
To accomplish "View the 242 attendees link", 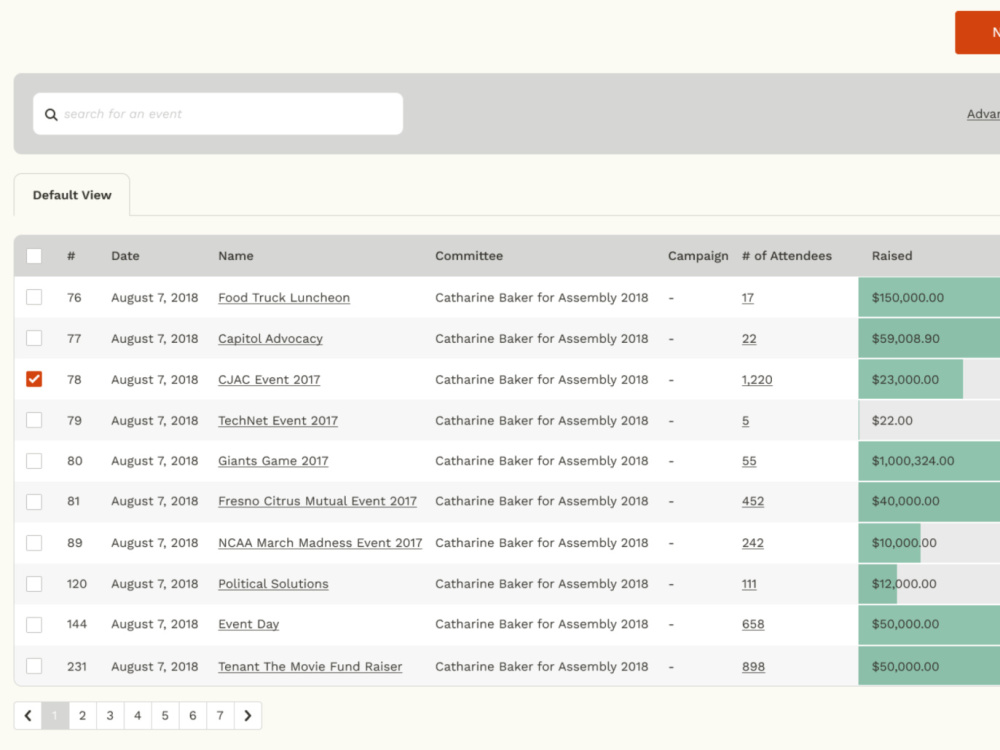I will [753, 543].
